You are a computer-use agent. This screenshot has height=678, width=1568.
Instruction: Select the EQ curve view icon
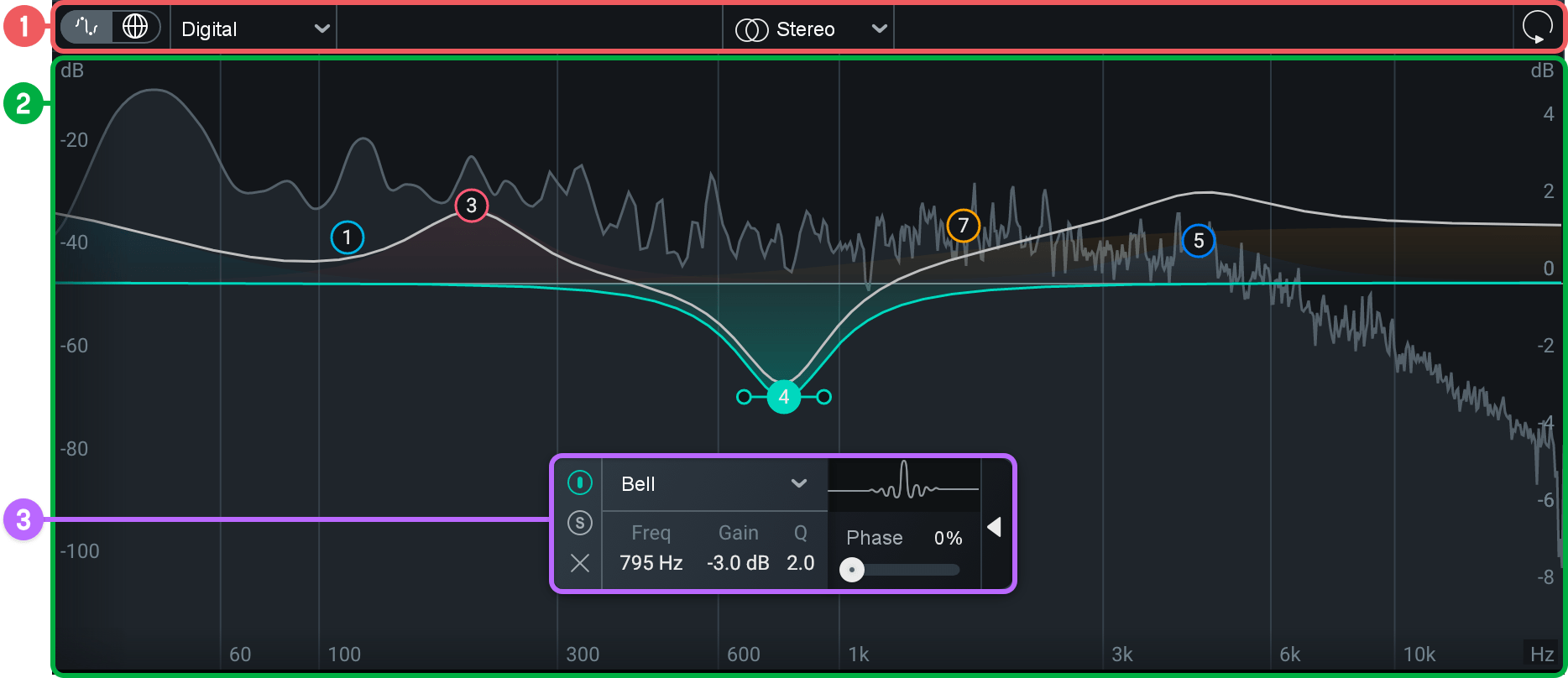(x=86, y=28)
